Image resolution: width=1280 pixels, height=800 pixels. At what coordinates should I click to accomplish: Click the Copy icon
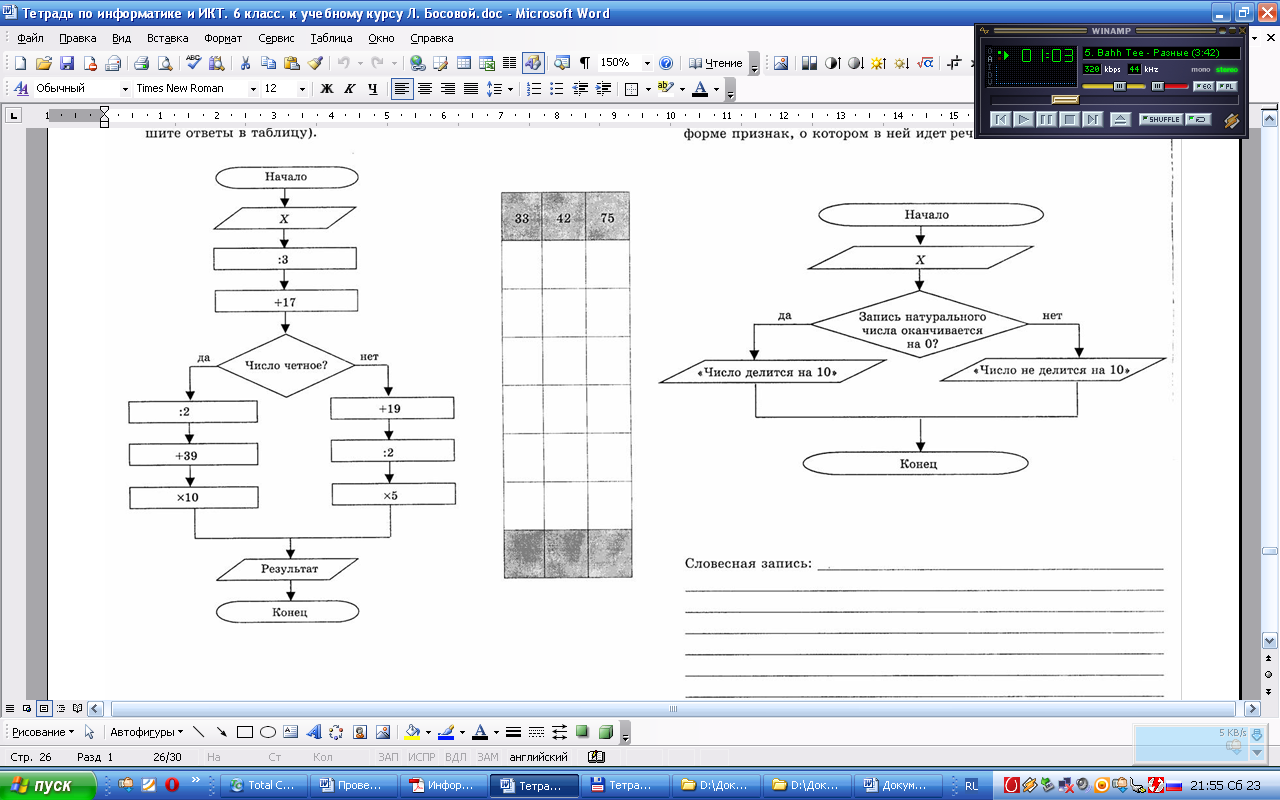click(268, 63)
